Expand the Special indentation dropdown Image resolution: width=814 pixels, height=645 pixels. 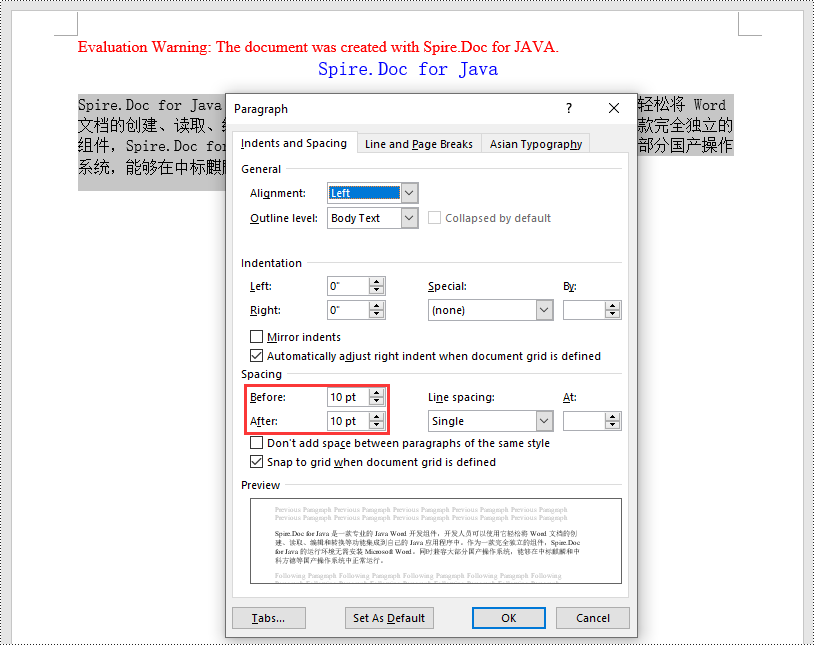[x=544, y=310]
